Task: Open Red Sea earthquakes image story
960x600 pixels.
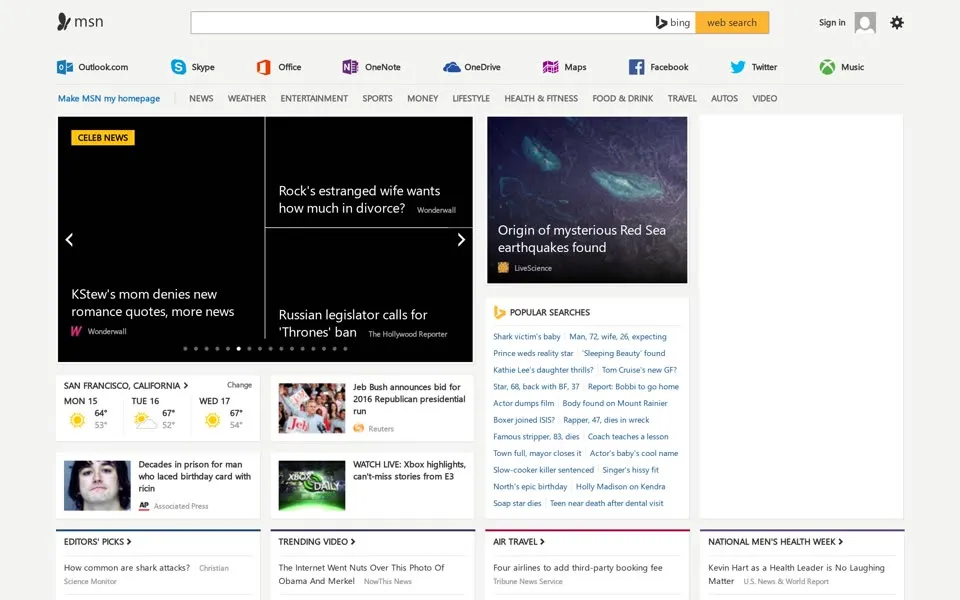Action: pos(587,200)
